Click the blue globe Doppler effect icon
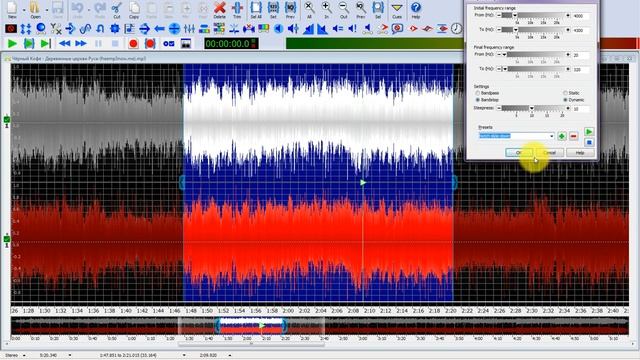The height and width of the screenshot is (360, 640). coord(41,28)
